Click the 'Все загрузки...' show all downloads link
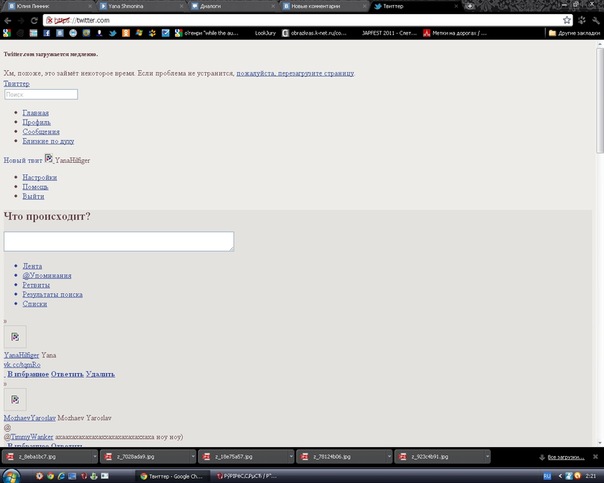This screenshot has height=483, width=604. 566,457
